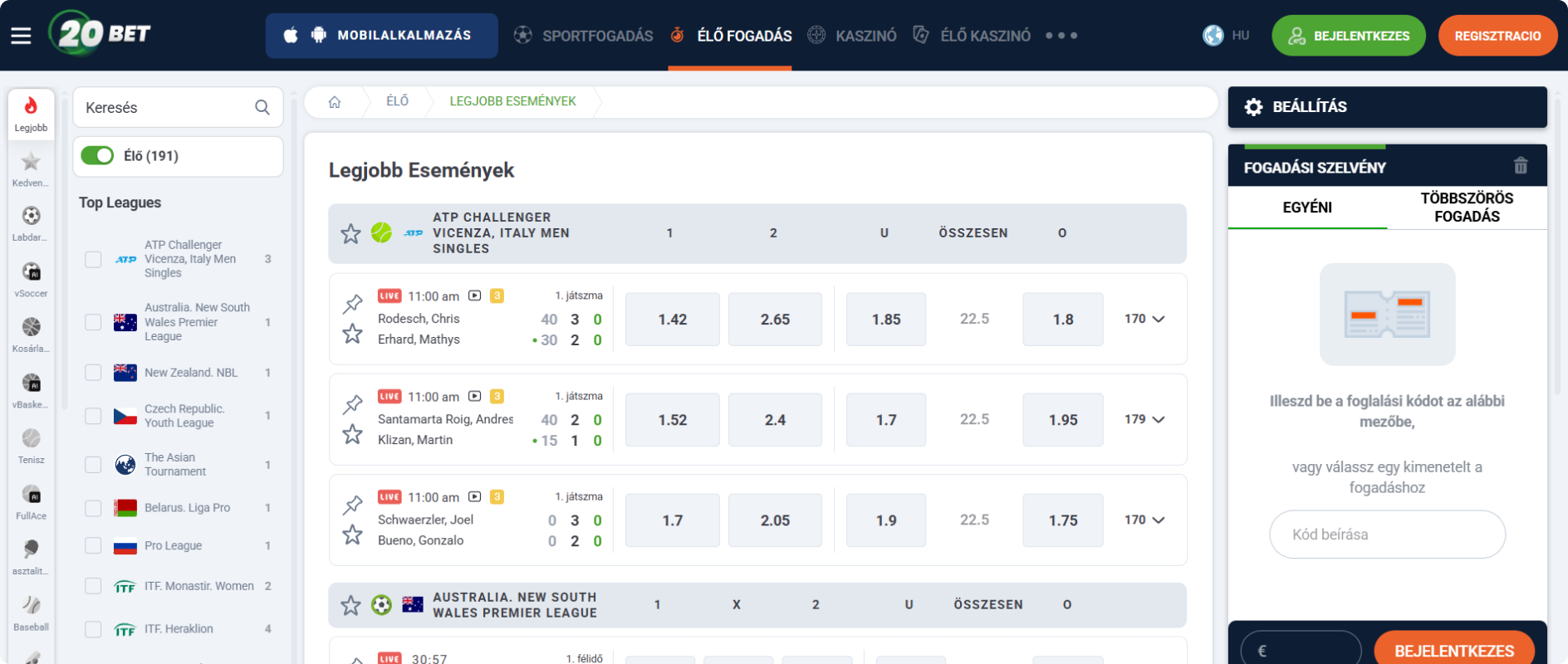Screen dimensions: 1568x664
Task: Open Legjobb Események breadcrumb
Action: [x=512, y=101]
